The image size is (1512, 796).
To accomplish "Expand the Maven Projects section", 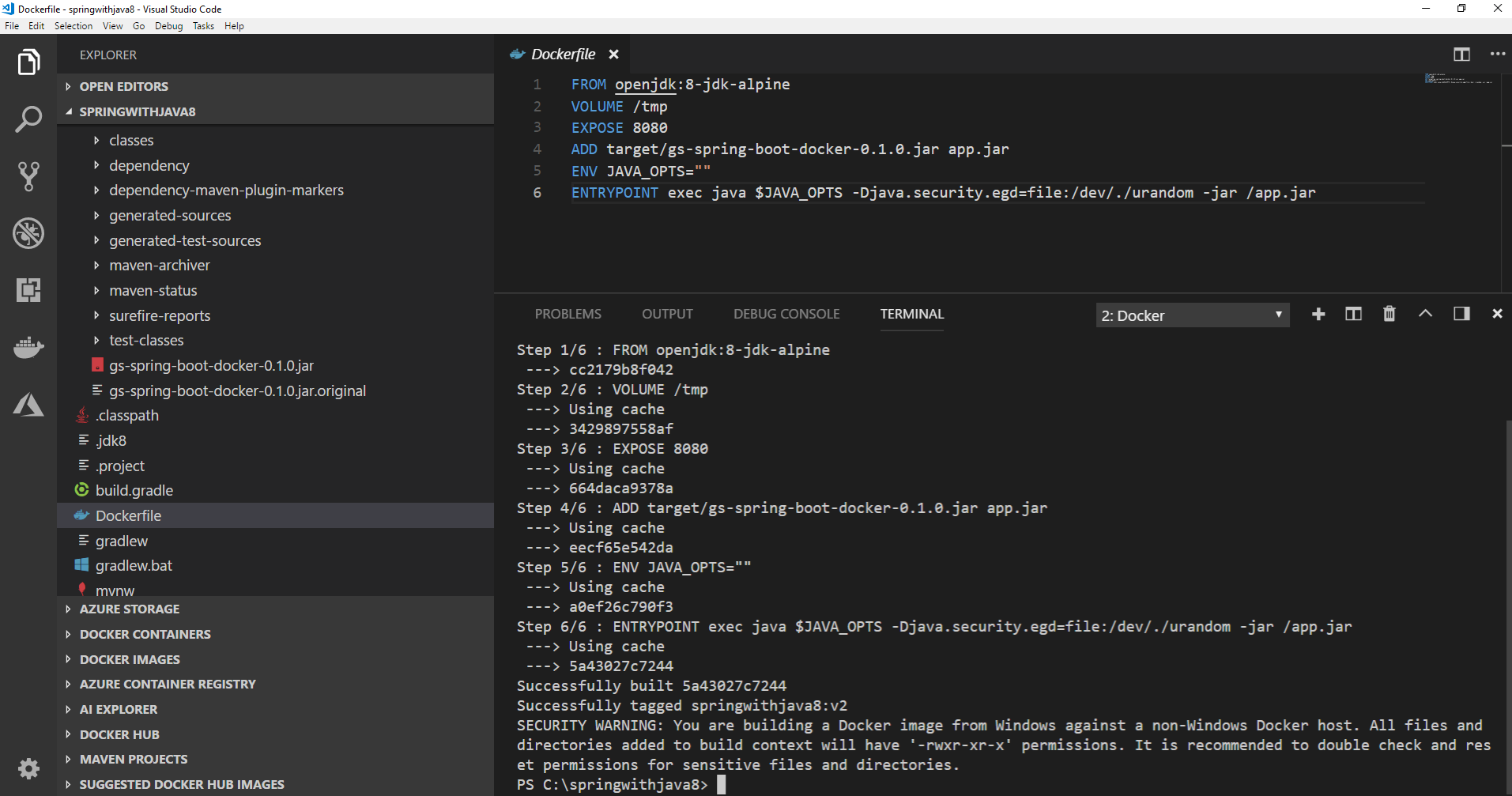I will click(275, 759).
